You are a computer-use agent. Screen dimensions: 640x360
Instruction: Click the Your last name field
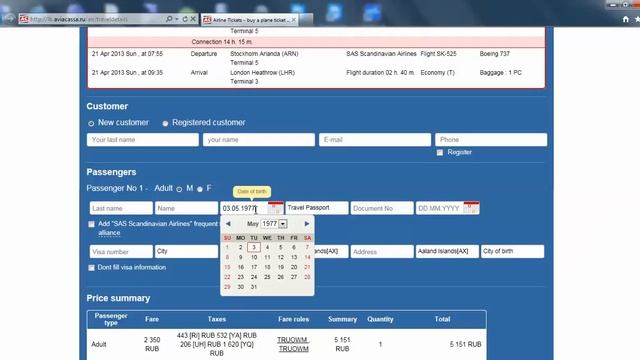[143, 140]
